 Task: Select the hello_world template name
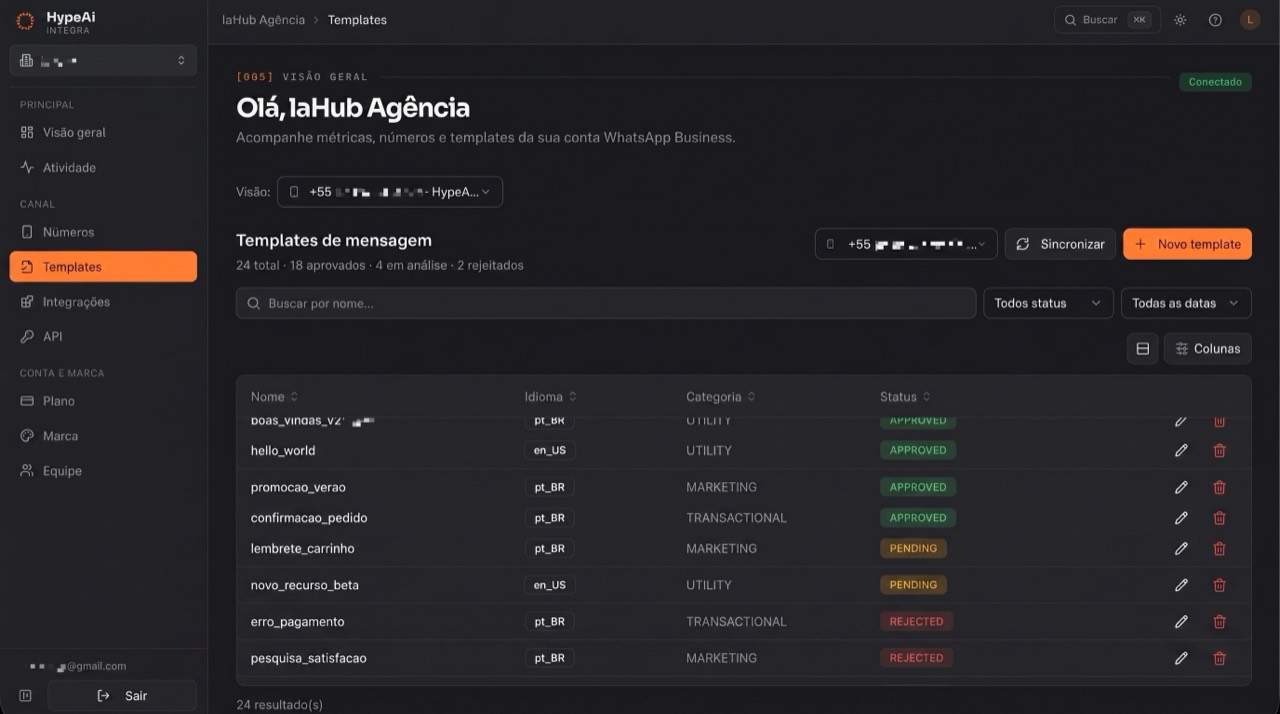pyautogui.click(x=283, y=451)
